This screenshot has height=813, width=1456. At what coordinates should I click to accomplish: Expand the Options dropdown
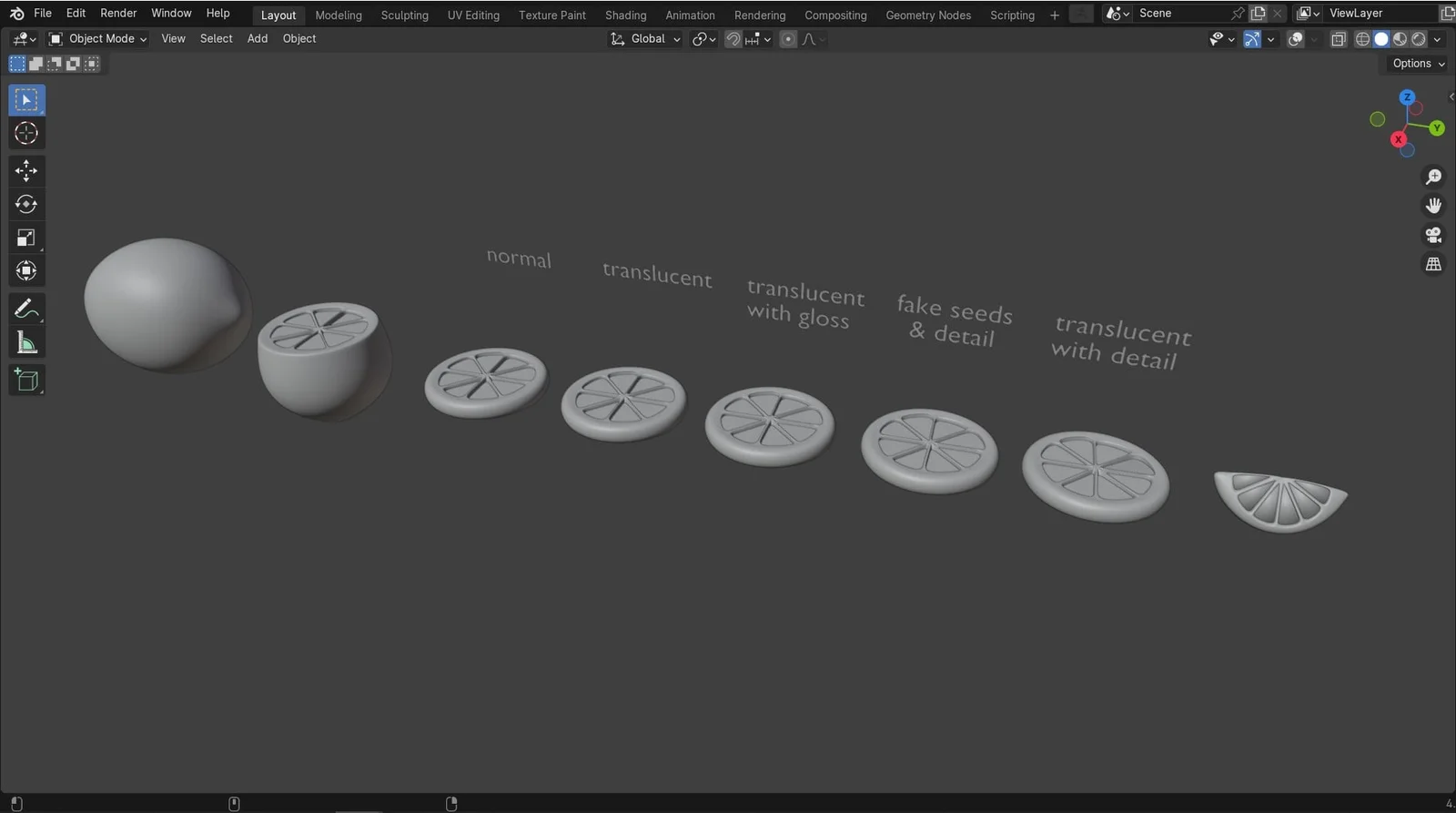point(1419,64)
